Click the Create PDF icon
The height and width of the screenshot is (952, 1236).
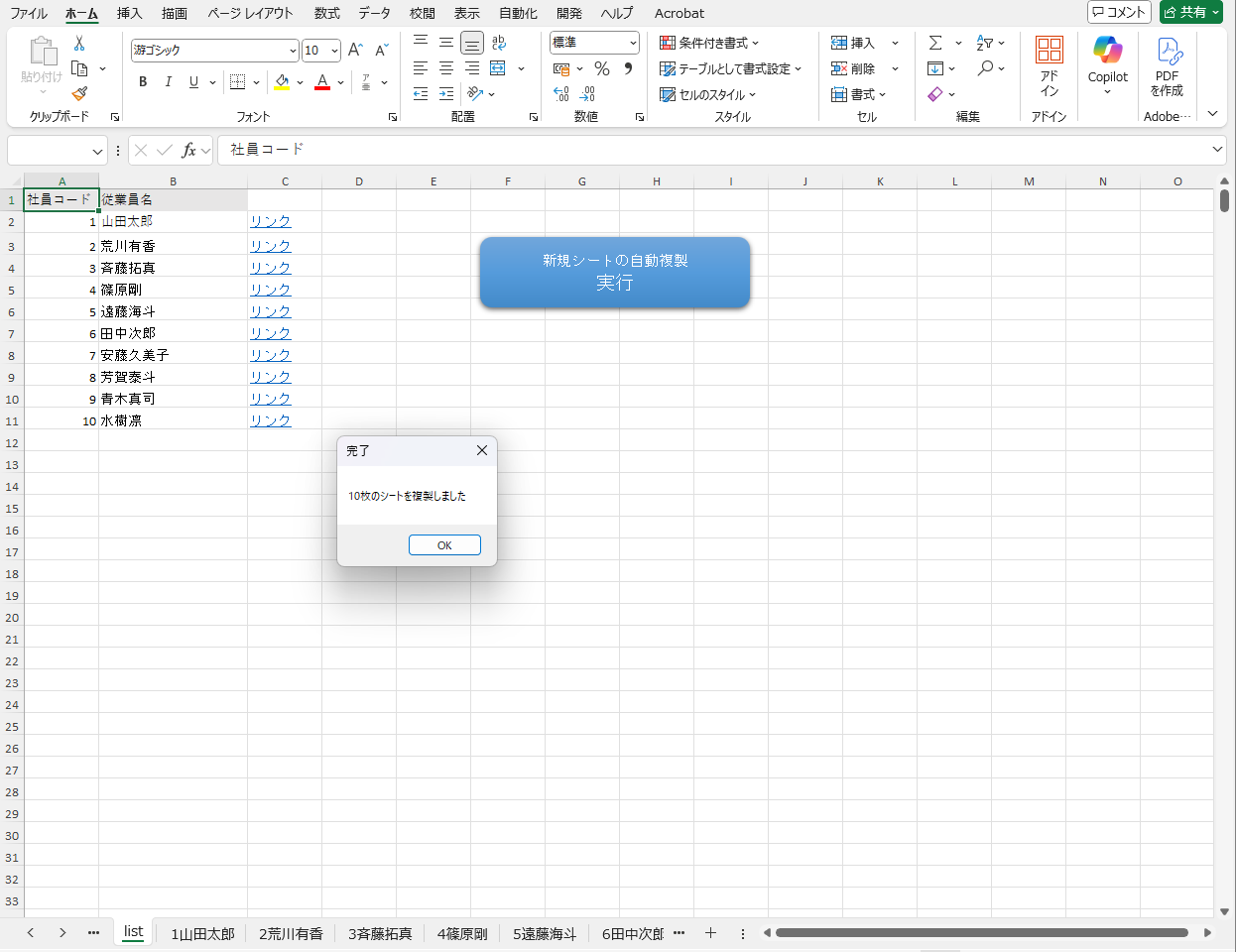coord(1167,65)
